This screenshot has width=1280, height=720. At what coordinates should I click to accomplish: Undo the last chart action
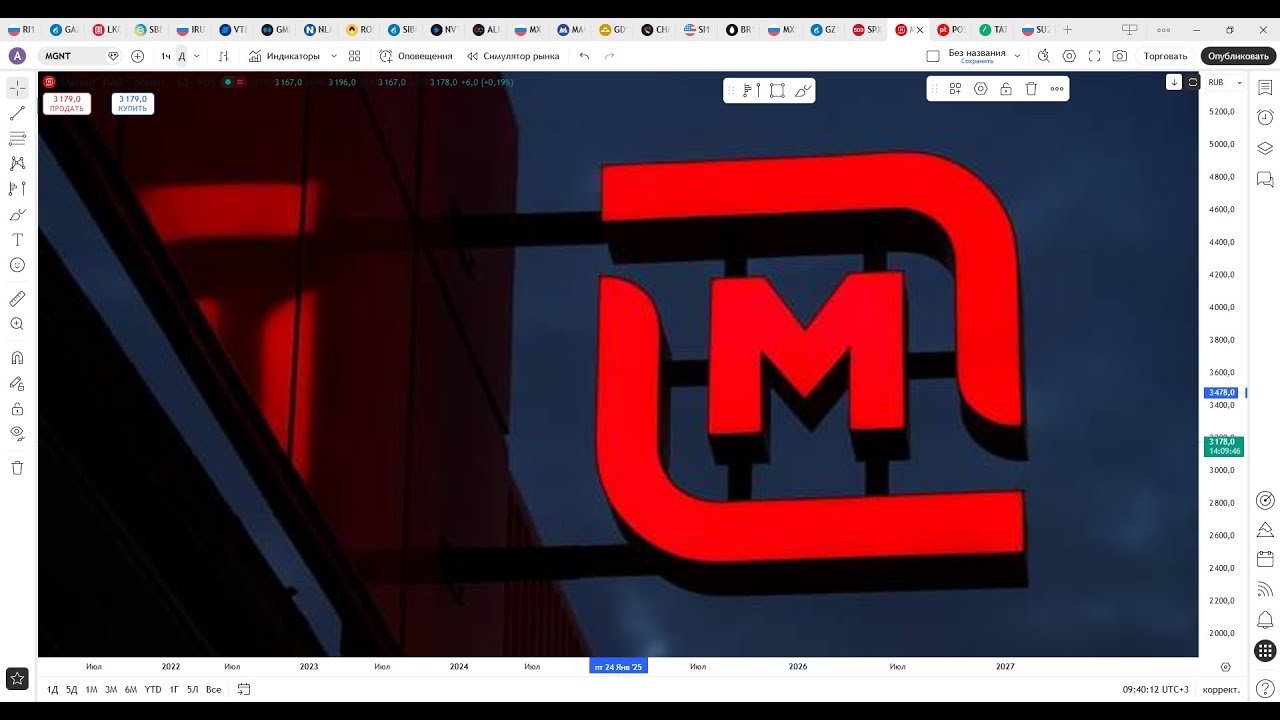coord(585,56)
